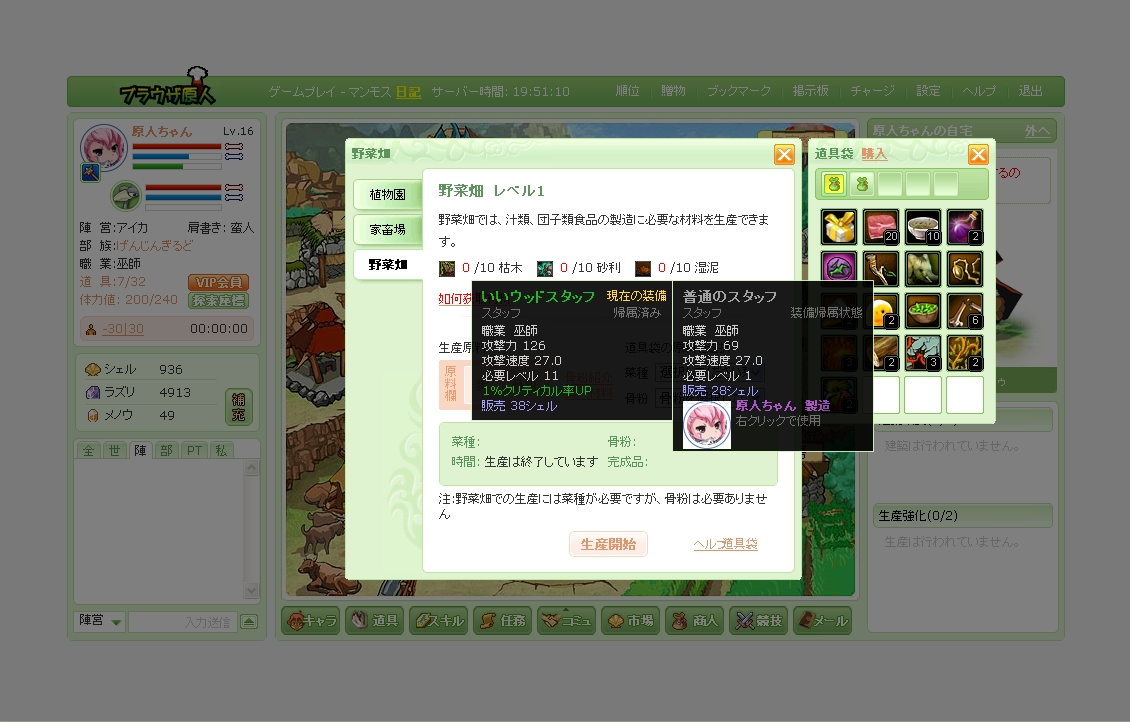Open the 贈物 gifts menu
The width and height of the screenshot is (1130, 722).
pyautogui.click(x=673, y=91)
